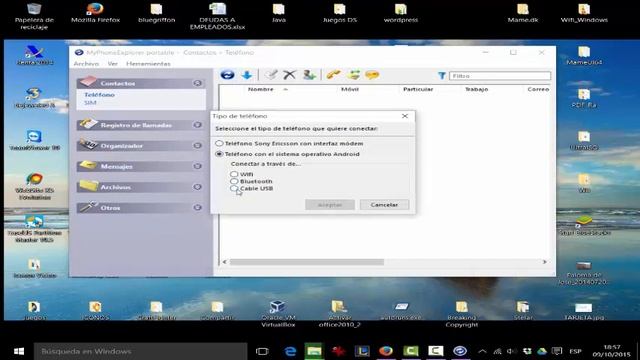
Task: Expand the Mensajes sidebar section
Action: pyautogui.click(x=197, y=167)
